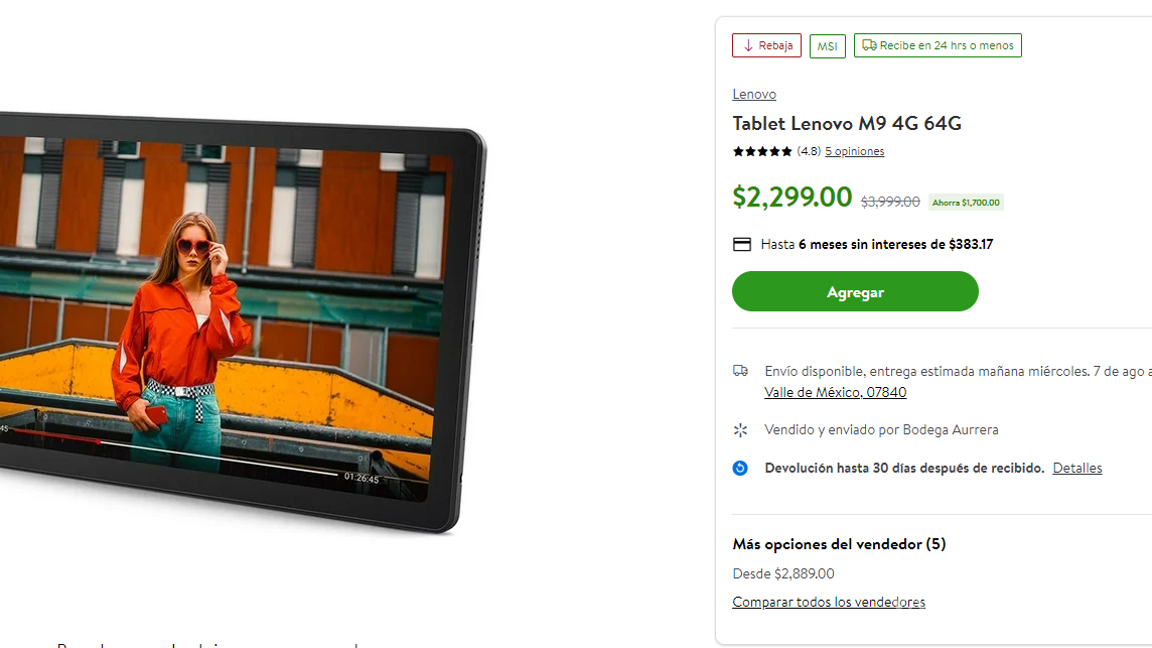
Task: Select the MSI badge
Action: point(827,45)
